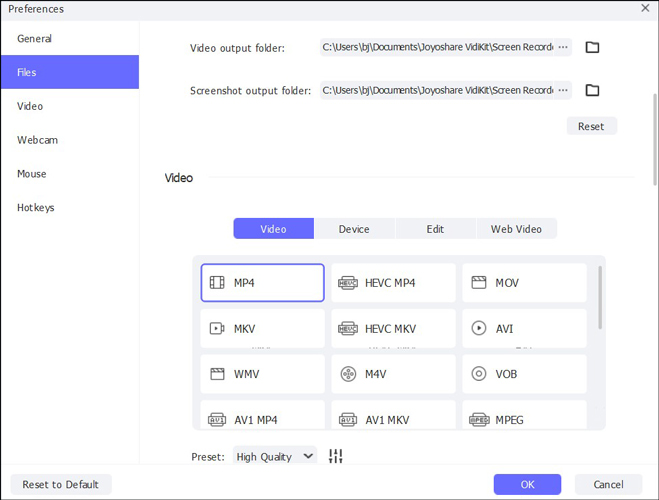659x500 pixels.
Task: Browse screenshot output folder with ellipsis button
Action: click(563, 90)
